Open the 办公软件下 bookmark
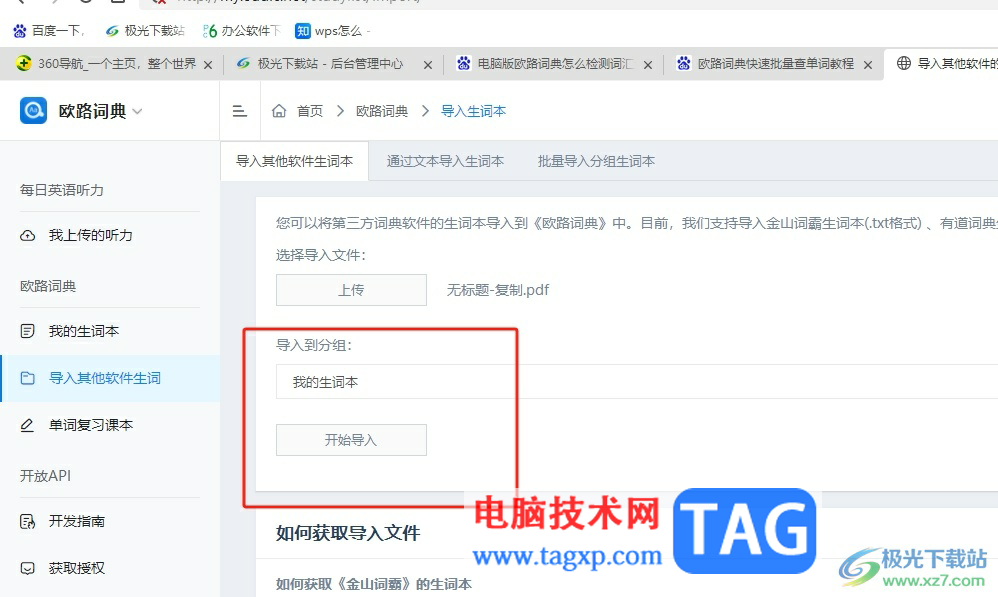Screen dimensions: 998x597 241,31
